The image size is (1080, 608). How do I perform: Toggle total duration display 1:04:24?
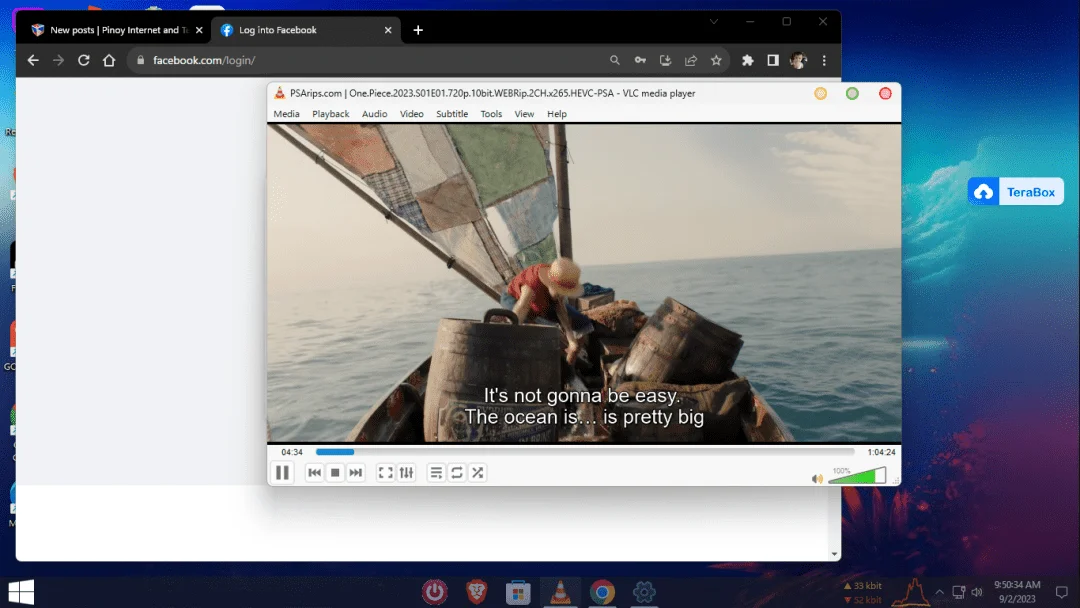(x=881, y=452)
